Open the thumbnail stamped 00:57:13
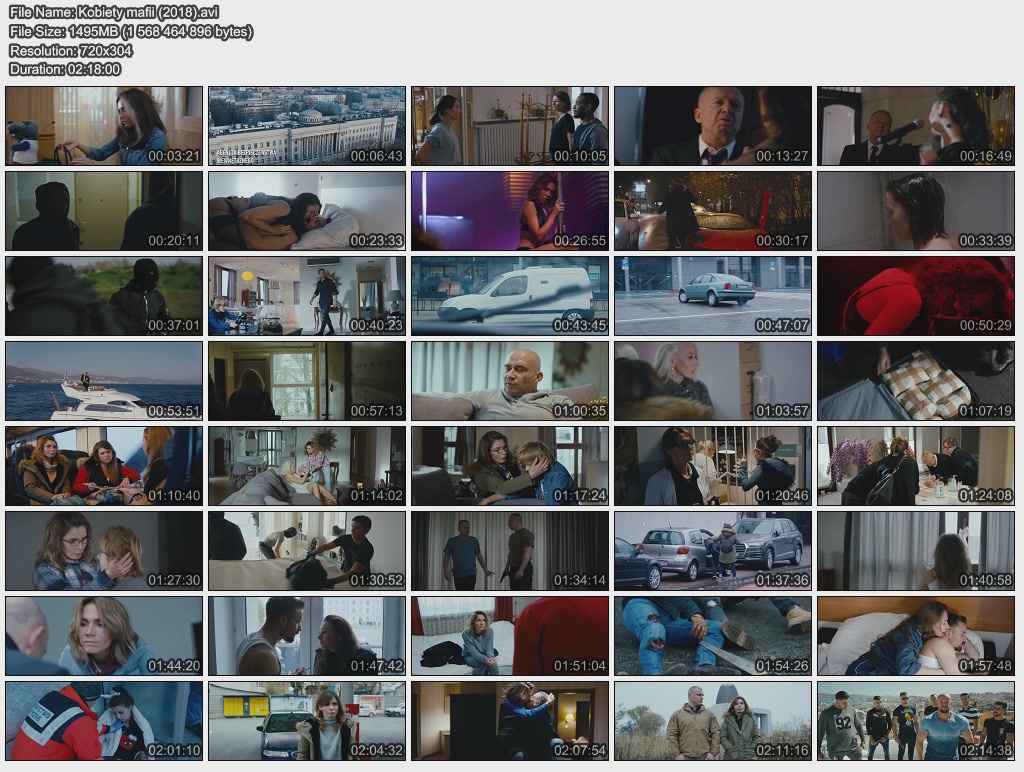 [307, 381]
